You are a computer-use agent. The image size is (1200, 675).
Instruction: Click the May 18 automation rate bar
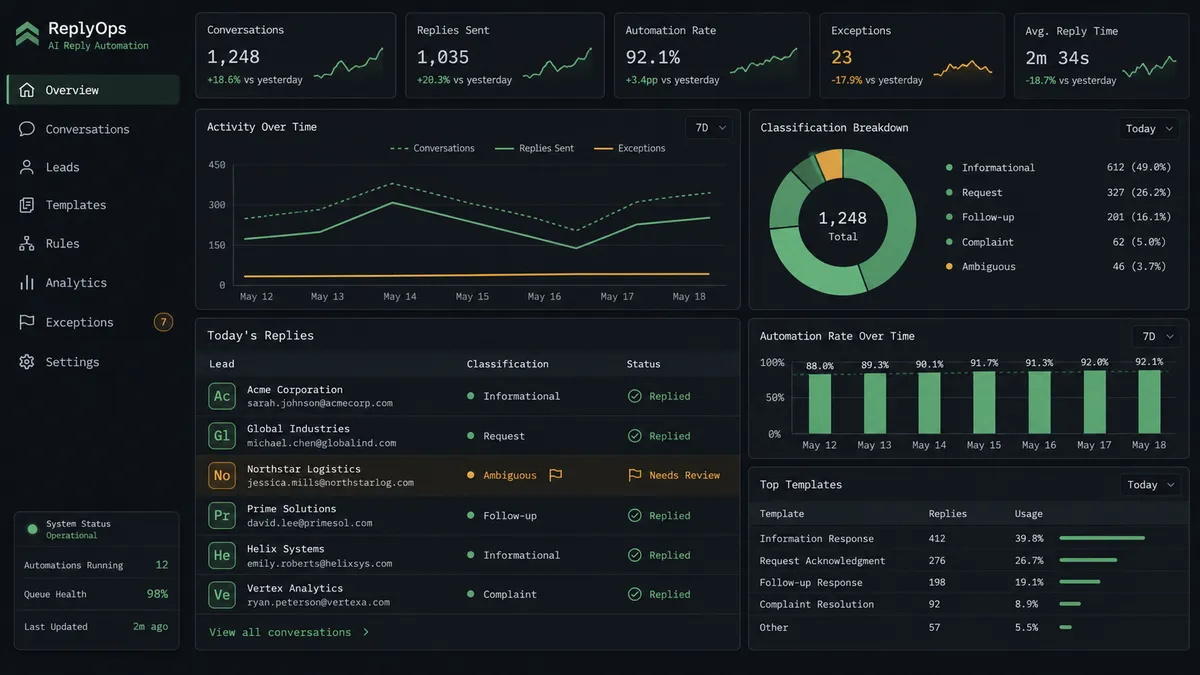click(x=1149, y=401)
